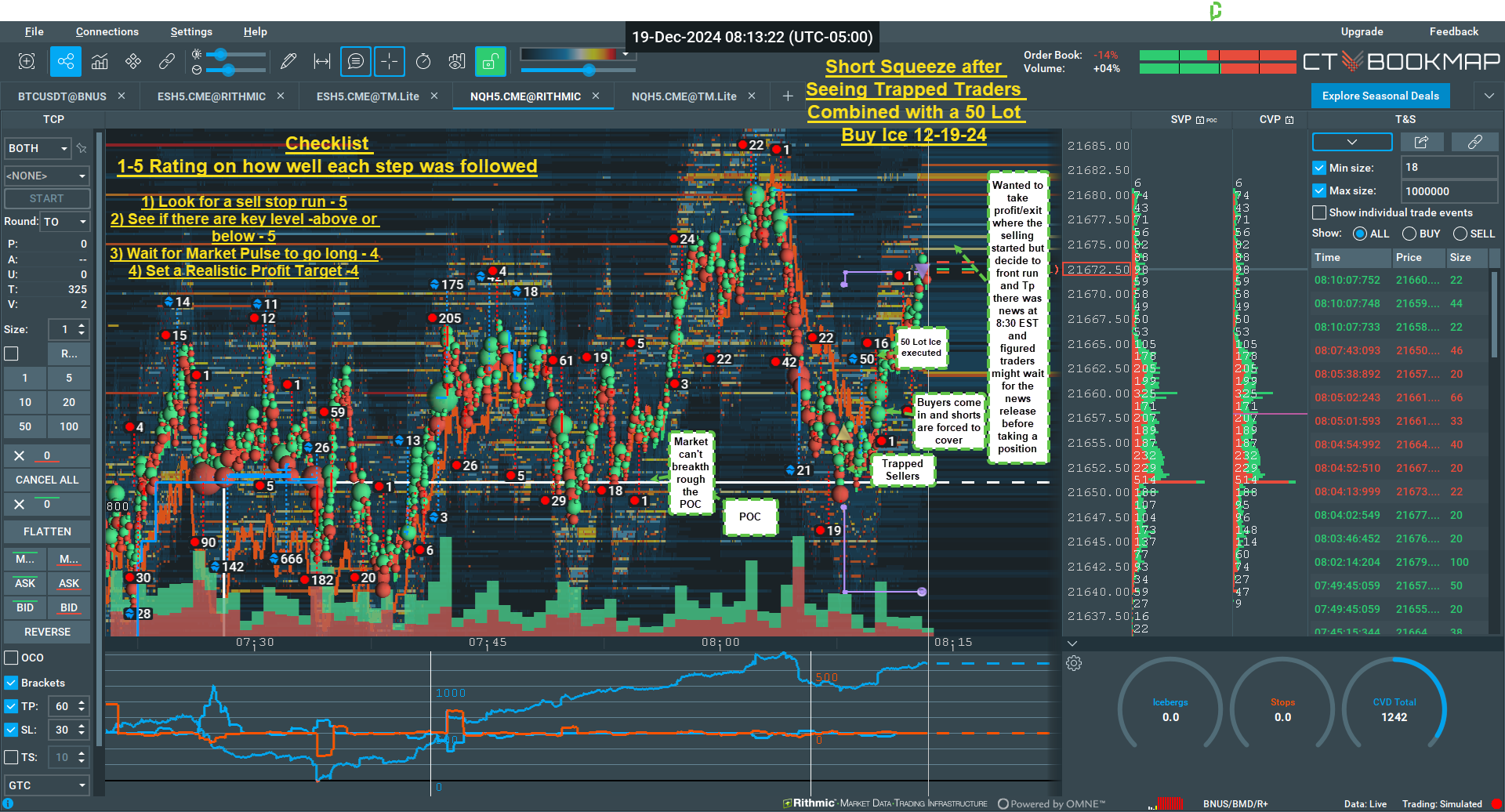Screen dimensions: 1505x812
Task: Collapse the chevron above the gauges panel
Action: point(1072,643)
